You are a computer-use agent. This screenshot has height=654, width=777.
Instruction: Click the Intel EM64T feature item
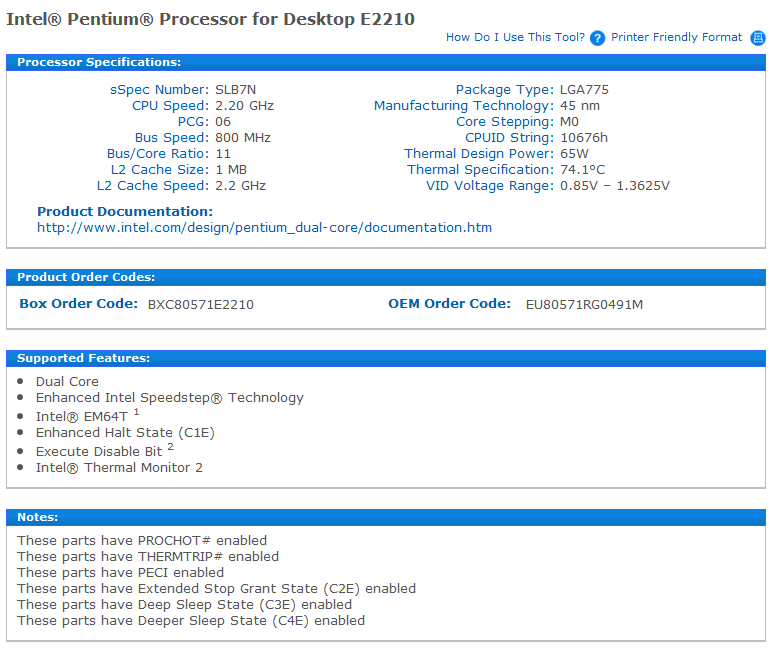82,417
